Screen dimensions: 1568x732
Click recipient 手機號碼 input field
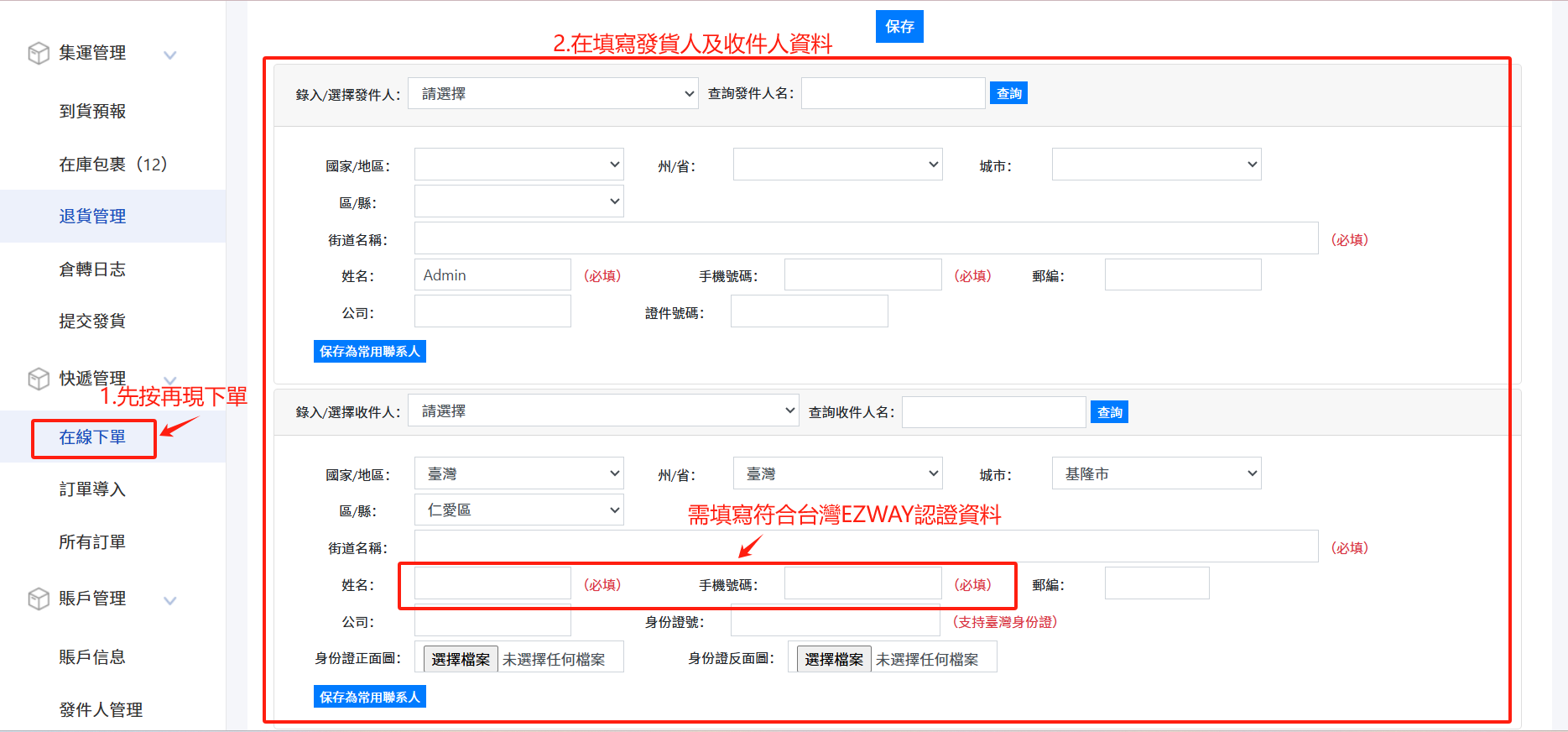pyautogui.click(x=862, y=584)
